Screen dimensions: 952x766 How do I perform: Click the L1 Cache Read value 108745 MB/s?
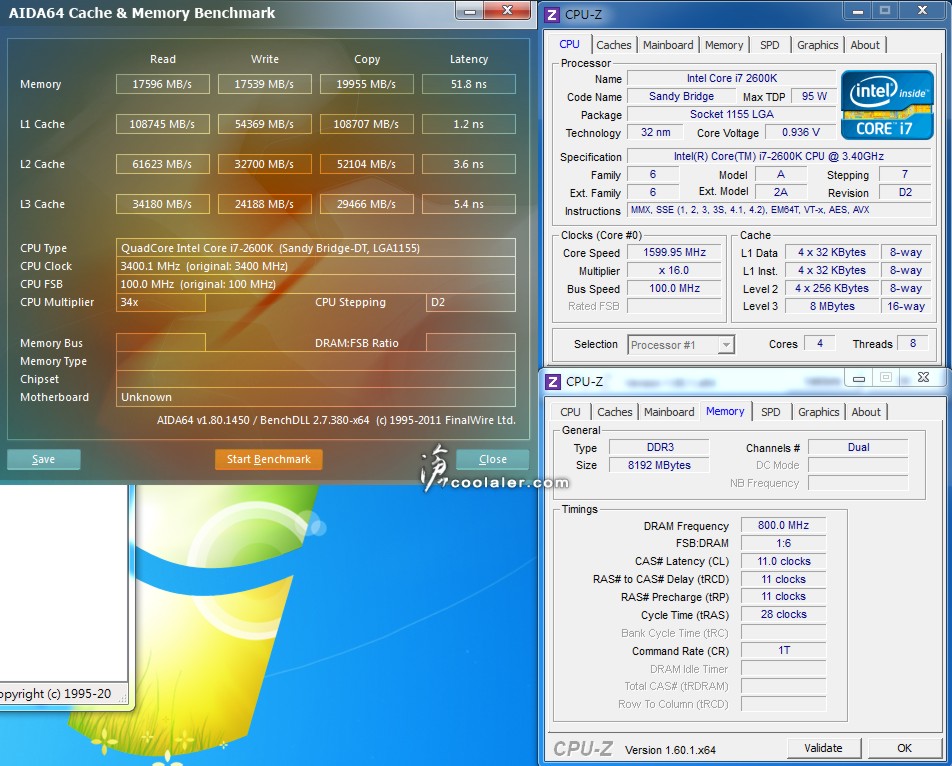click(x=163, y=124)
